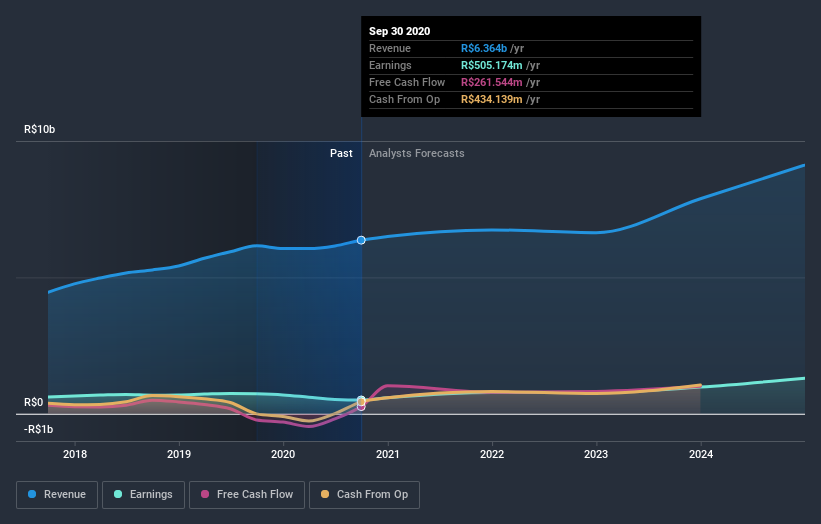Click the R$261.544m free cash flow value
The height and width of the screenshot is (524, 821).
[x=492, y=82]
